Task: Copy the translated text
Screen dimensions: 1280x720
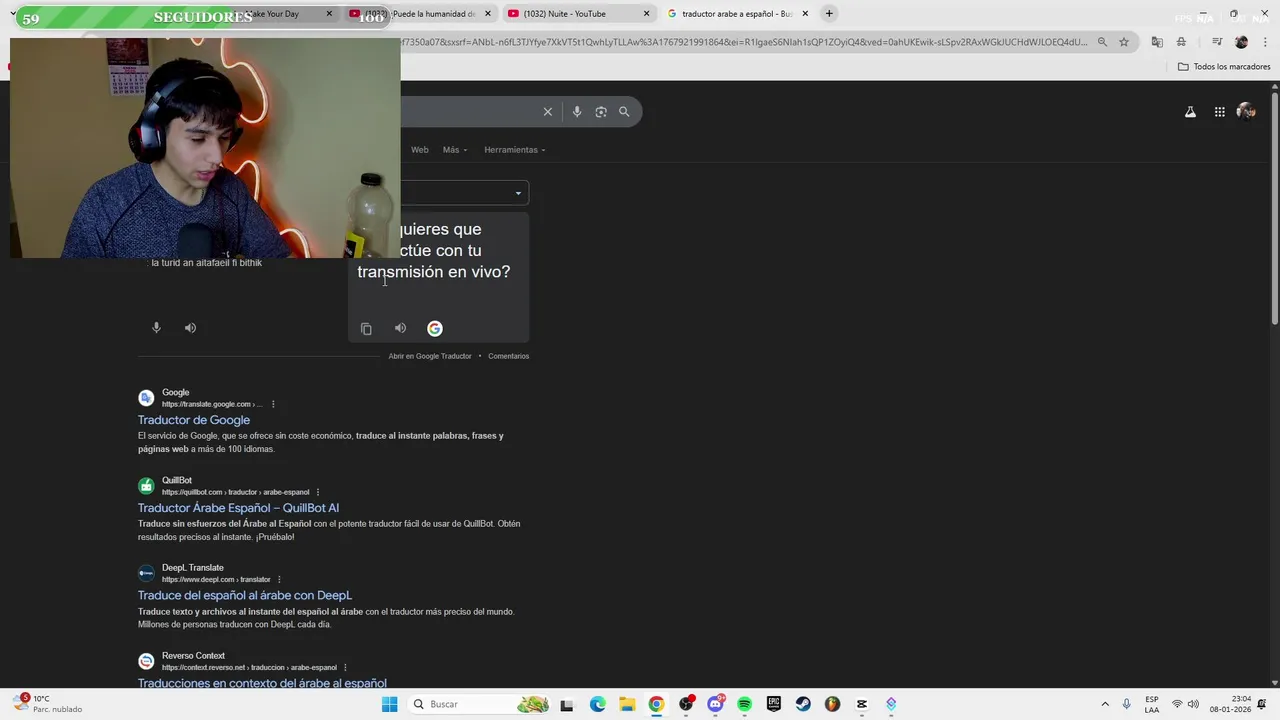Action: click(x=366, y=329)
